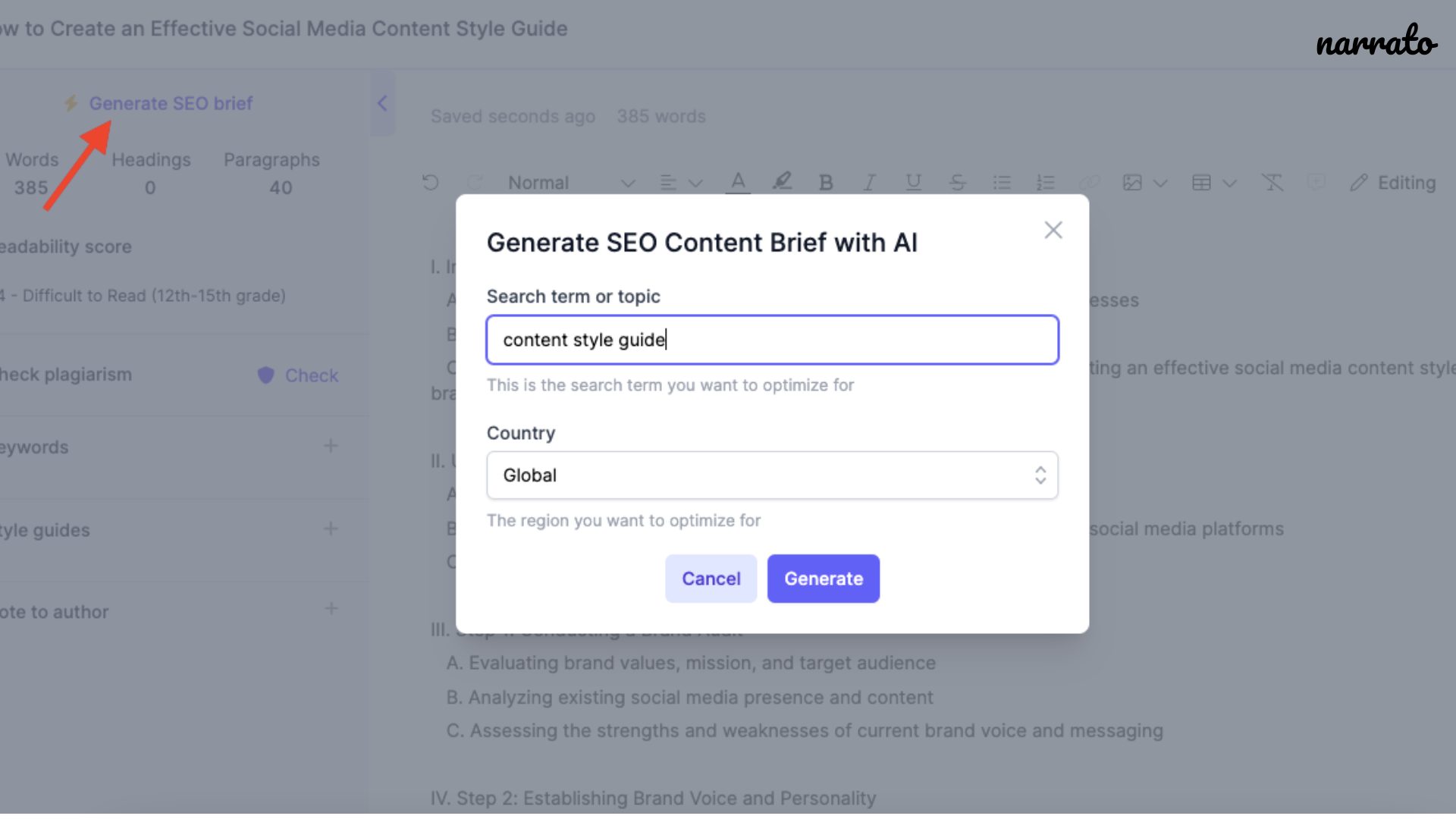The image size is (1456, 819).
Task: Click the Cancel button
Action: coord(711,578)
